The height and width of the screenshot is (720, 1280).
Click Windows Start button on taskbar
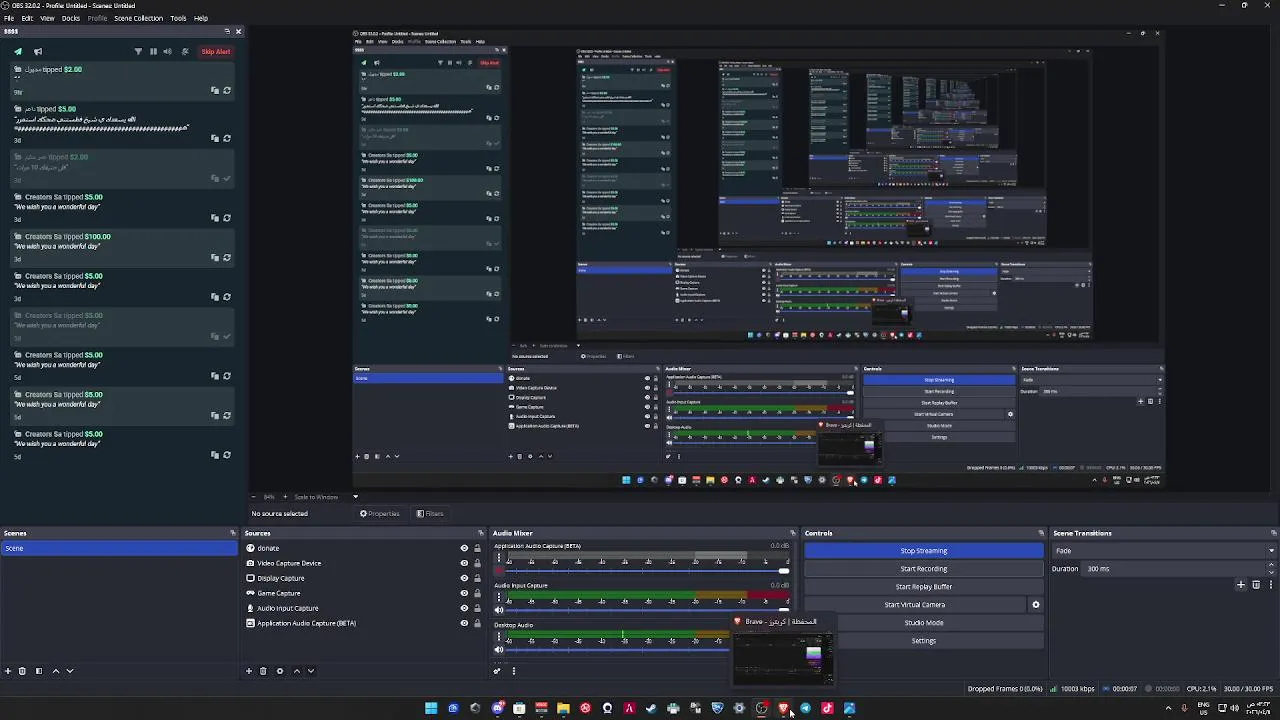(x=431, y=708)
